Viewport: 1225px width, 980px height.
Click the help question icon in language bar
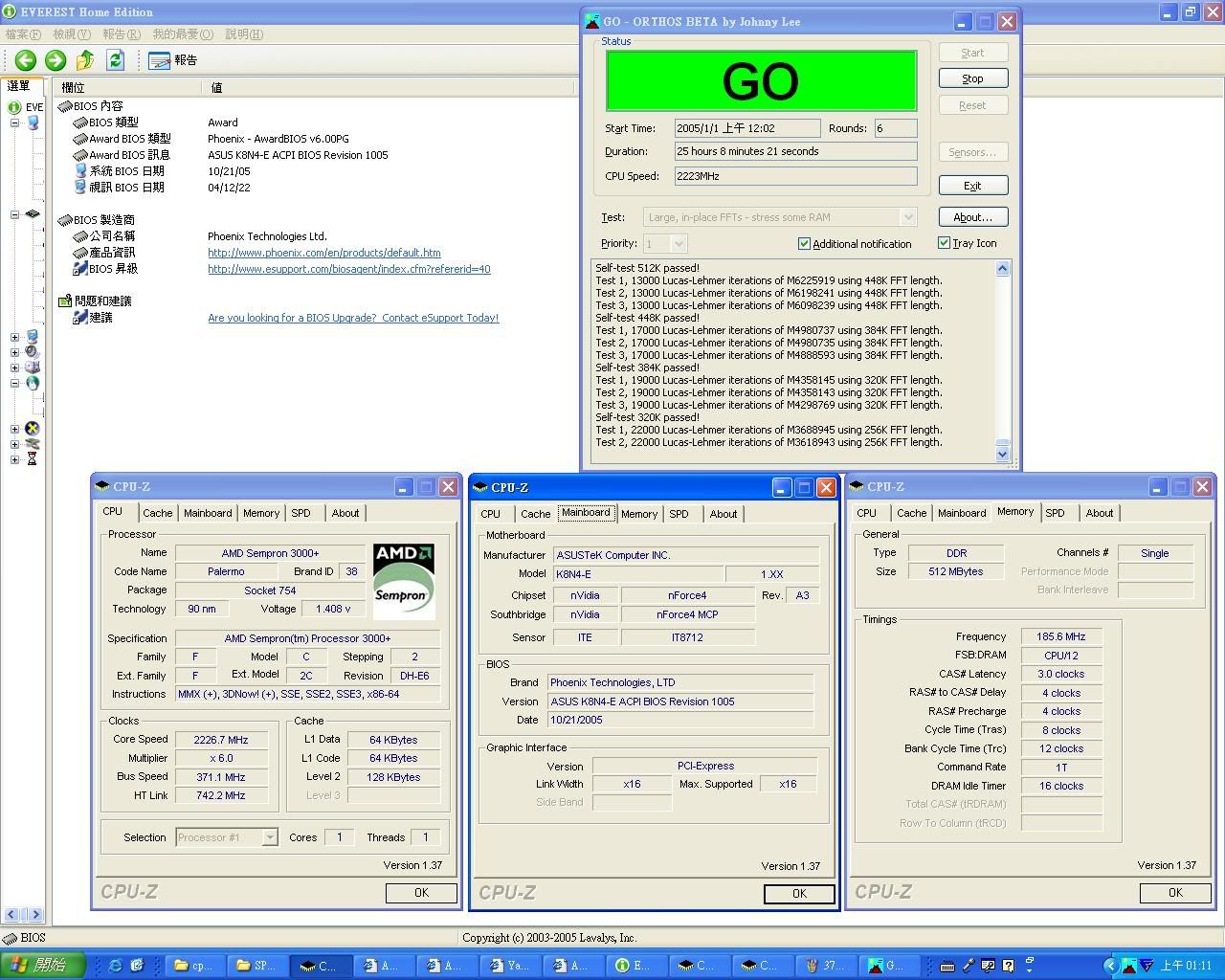pos(1009,967)
